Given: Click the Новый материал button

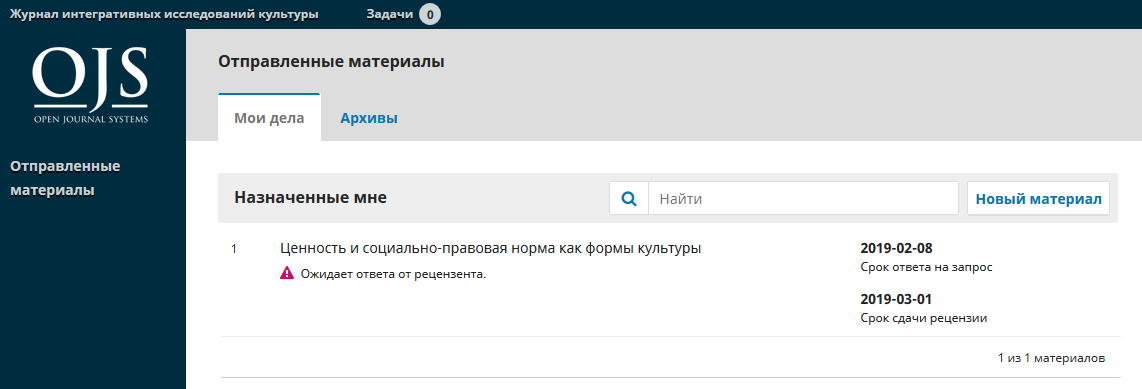Looking at the screenshot, I should coord(1038,198).
